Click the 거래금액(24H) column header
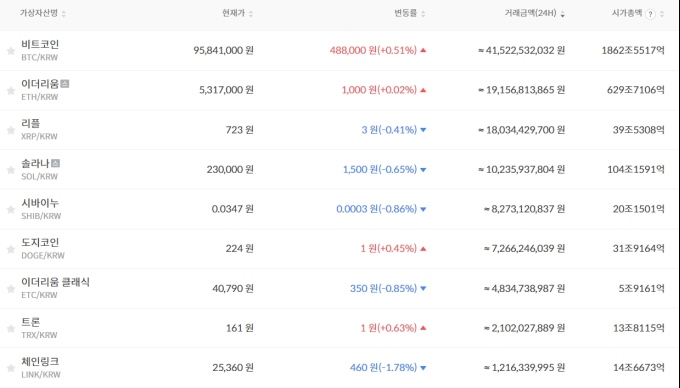The height and width of the screenshot is (388, 680). [x=530, y=13]
